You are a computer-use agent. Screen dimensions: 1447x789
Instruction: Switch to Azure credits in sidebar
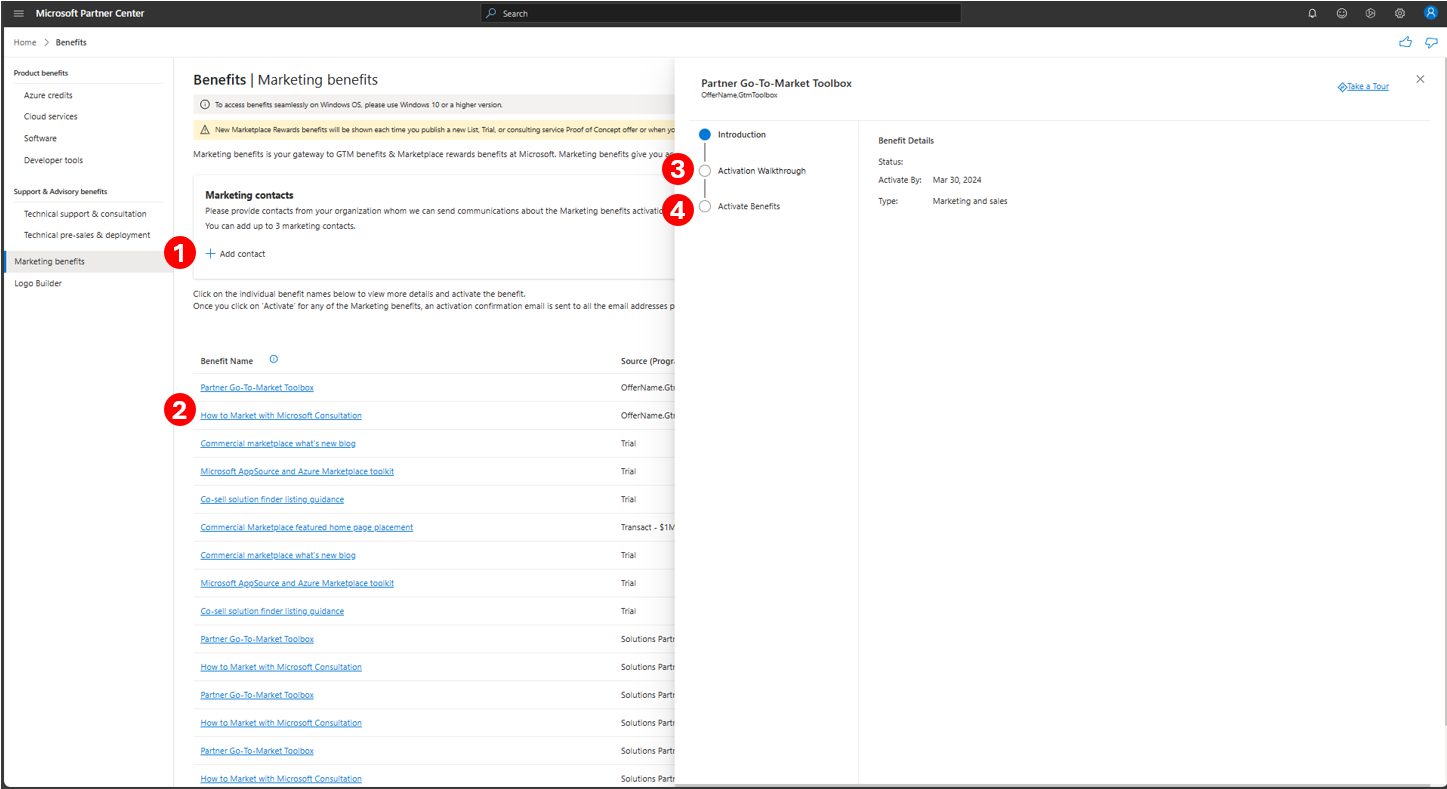tap(47, 94)
